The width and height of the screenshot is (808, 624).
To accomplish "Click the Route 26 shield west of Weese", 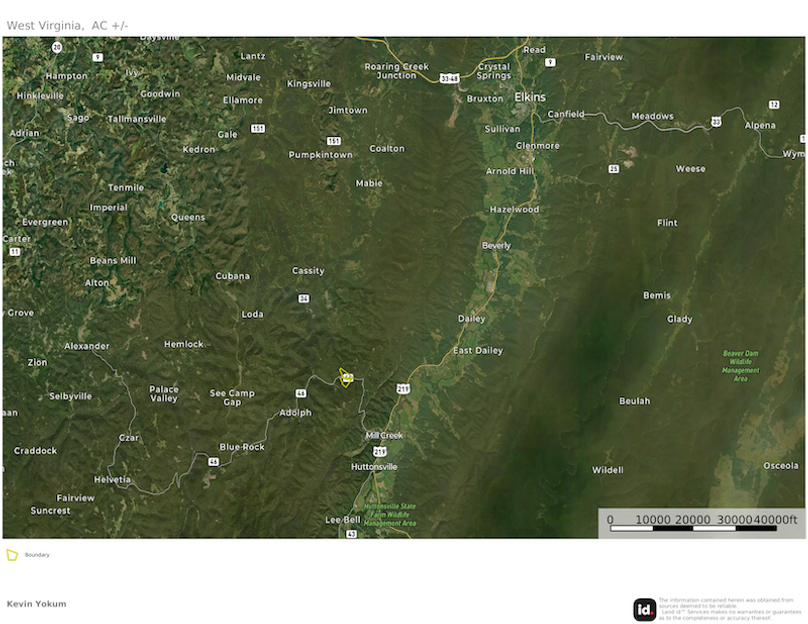I will click(x=613, y=168).
